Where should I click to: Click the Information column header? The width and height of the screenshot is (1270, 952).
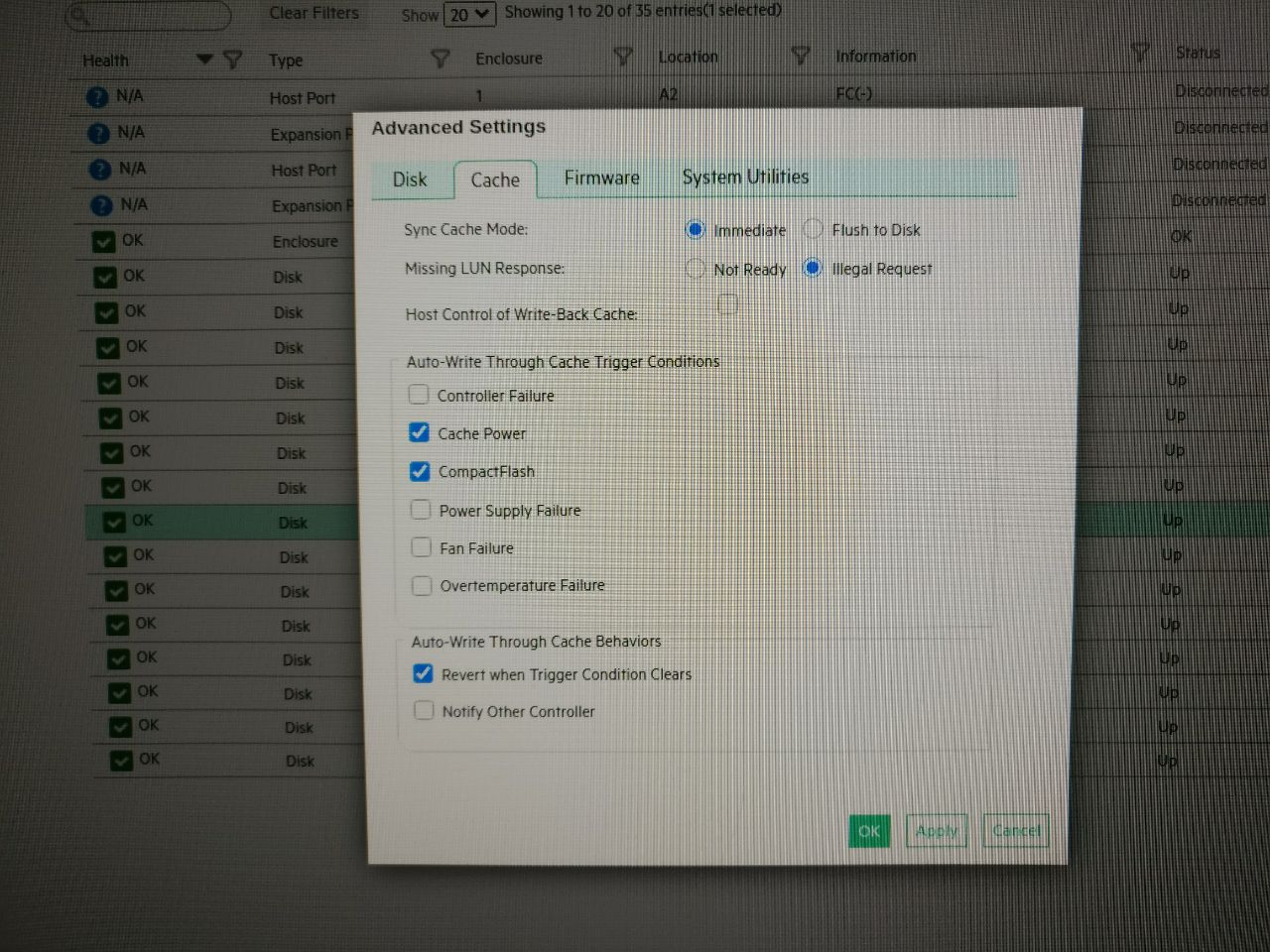point(876,56)
